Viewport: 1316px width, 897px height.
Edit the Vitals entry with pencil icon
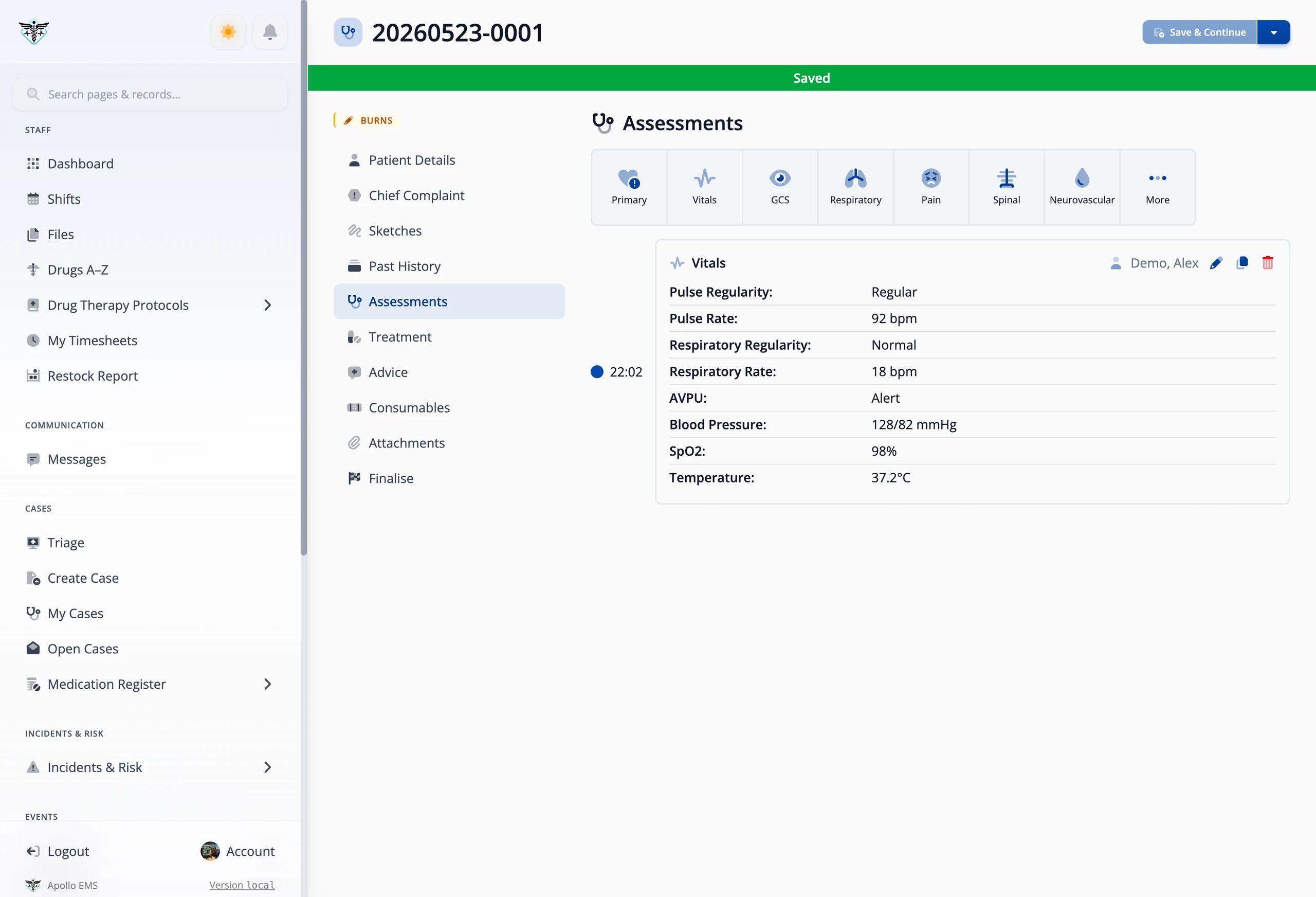[x=1216, y=263]
